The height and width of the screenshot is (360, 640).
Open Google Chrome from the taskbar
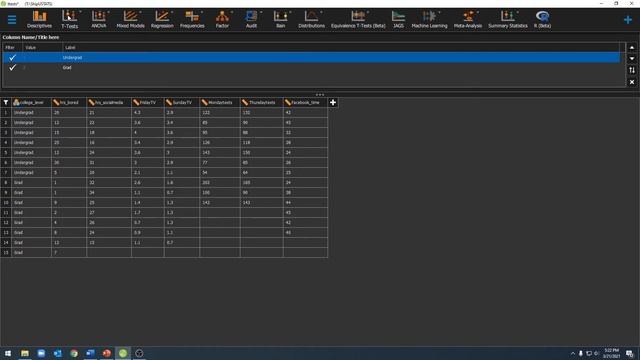pos(74,353)
